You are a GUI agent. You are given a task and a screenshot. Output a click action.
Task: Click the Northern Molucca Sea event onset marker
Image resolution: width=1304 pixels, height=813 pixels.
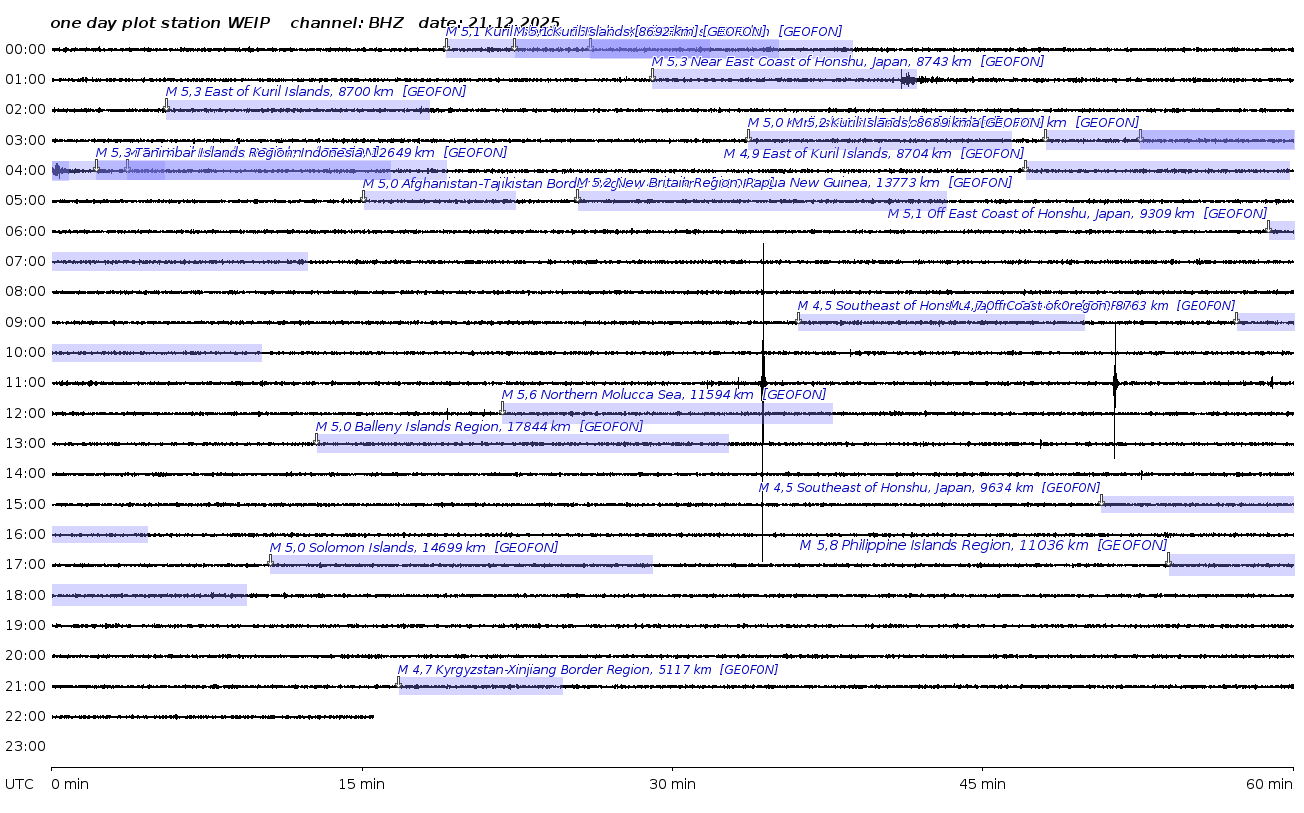coord(502,408)
